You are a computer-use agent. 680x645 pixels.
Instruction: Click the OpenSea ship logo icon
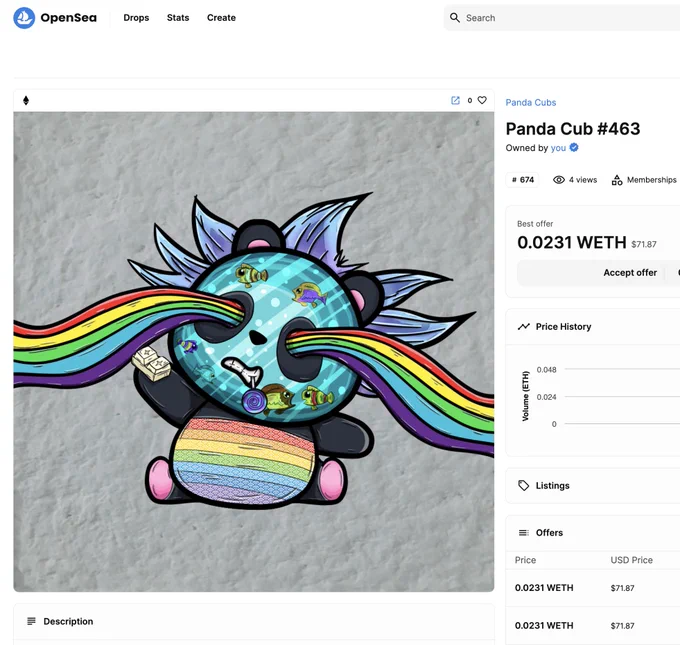(24, 18)
